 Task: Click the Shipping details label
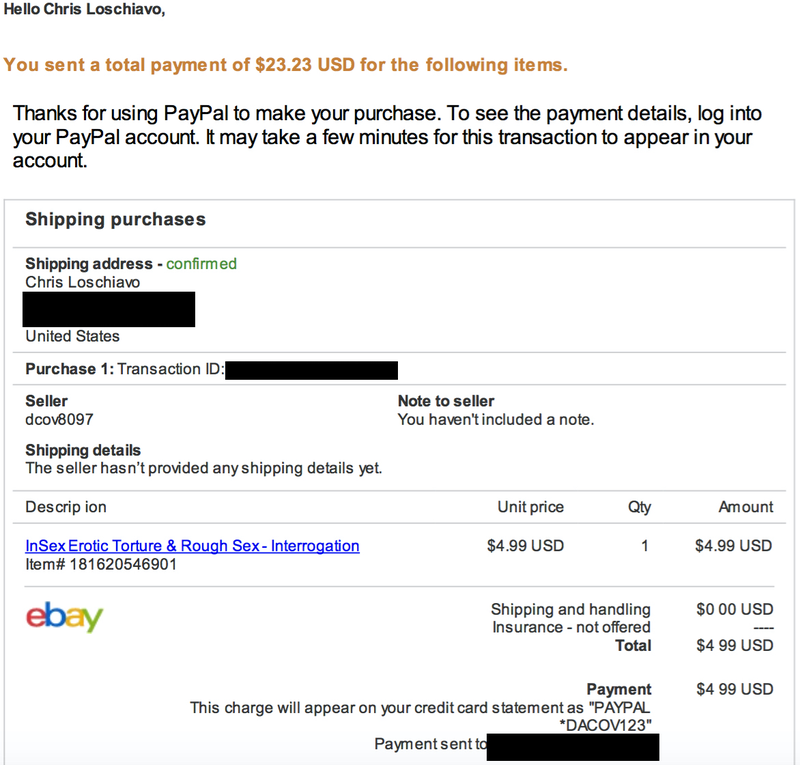tap(83, 450)
